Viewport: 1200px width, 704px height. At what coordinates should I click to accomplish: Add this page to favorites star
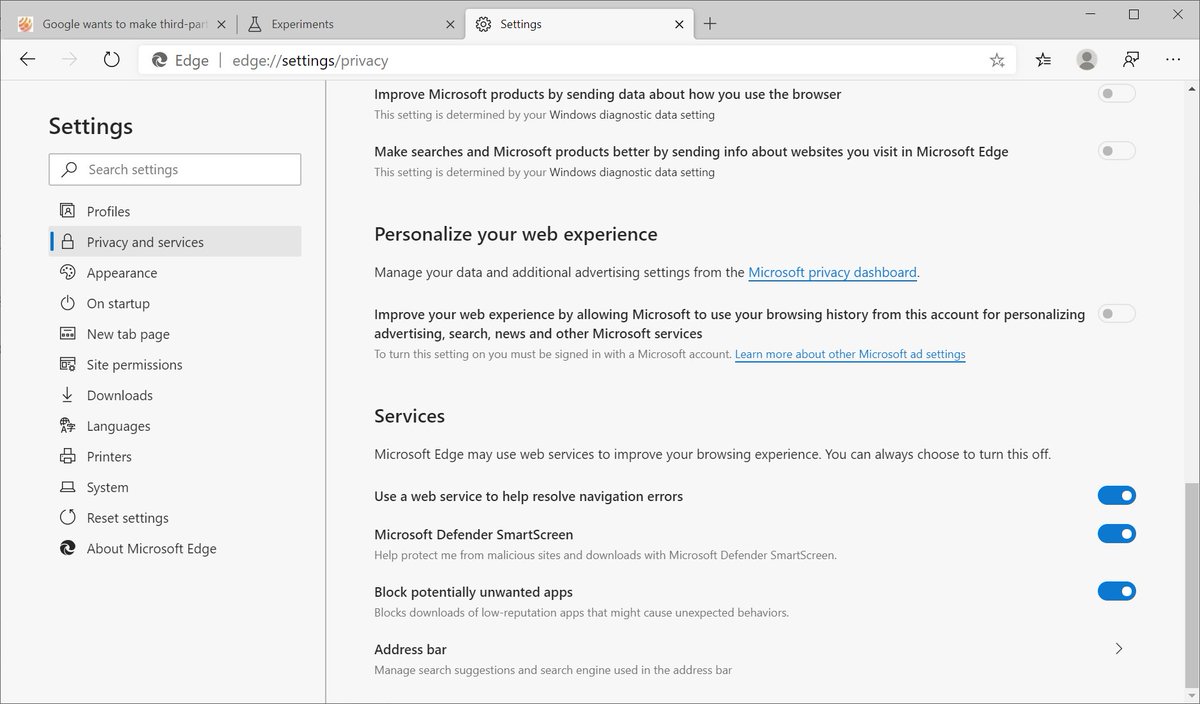pos(997,60)
